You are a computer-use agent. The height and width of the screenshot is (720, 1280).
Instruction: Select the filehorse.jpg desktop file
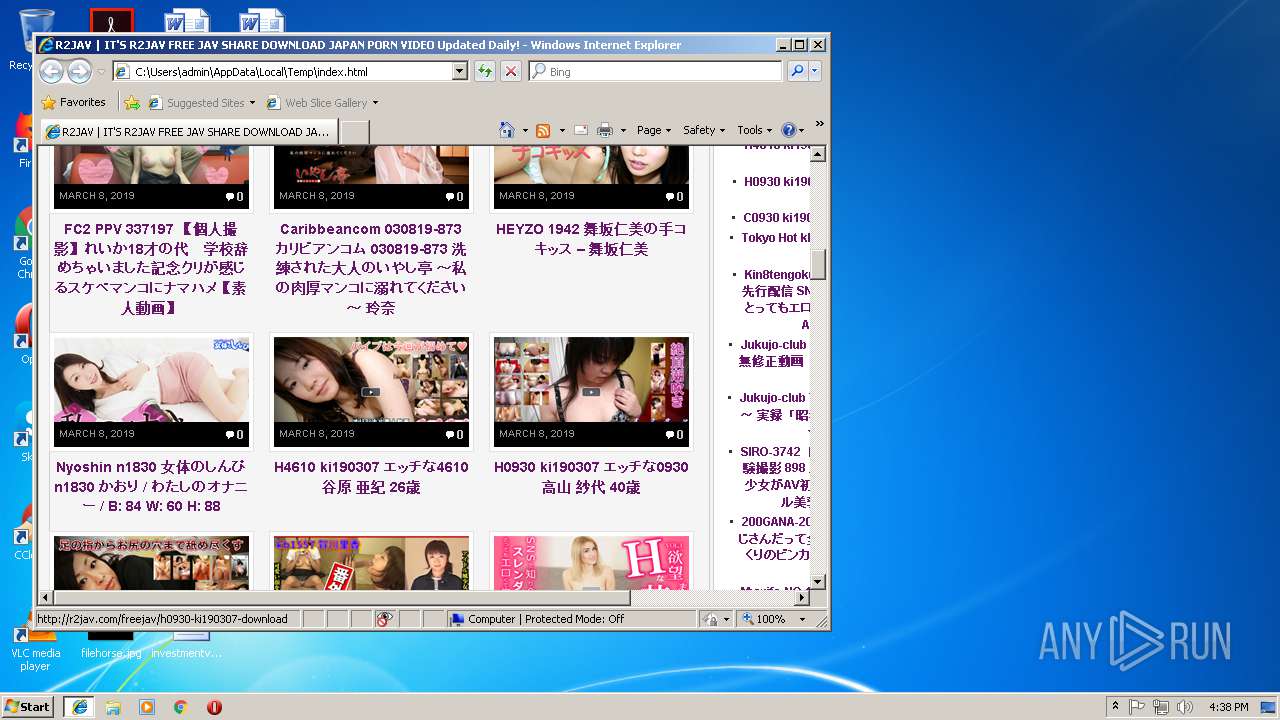tap(110, 645)
